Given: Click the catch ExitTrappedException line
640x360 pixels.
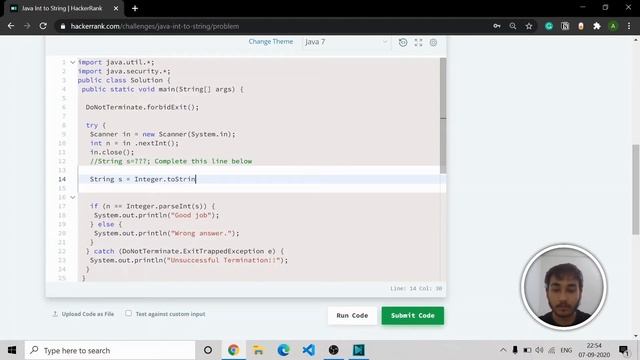Looking at the screenshot, I should (x=184, y=251).
